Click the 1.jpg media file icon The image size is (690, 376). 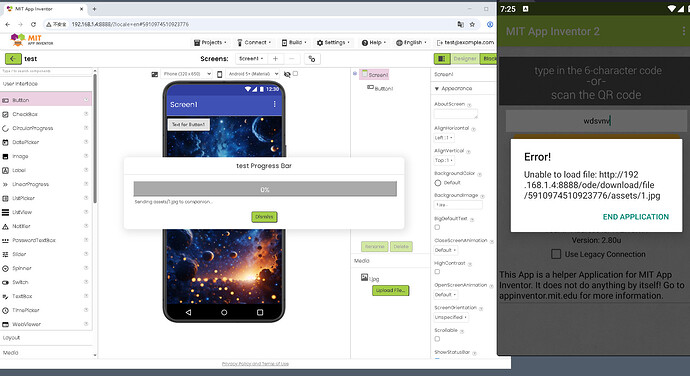tap(364, 277)
